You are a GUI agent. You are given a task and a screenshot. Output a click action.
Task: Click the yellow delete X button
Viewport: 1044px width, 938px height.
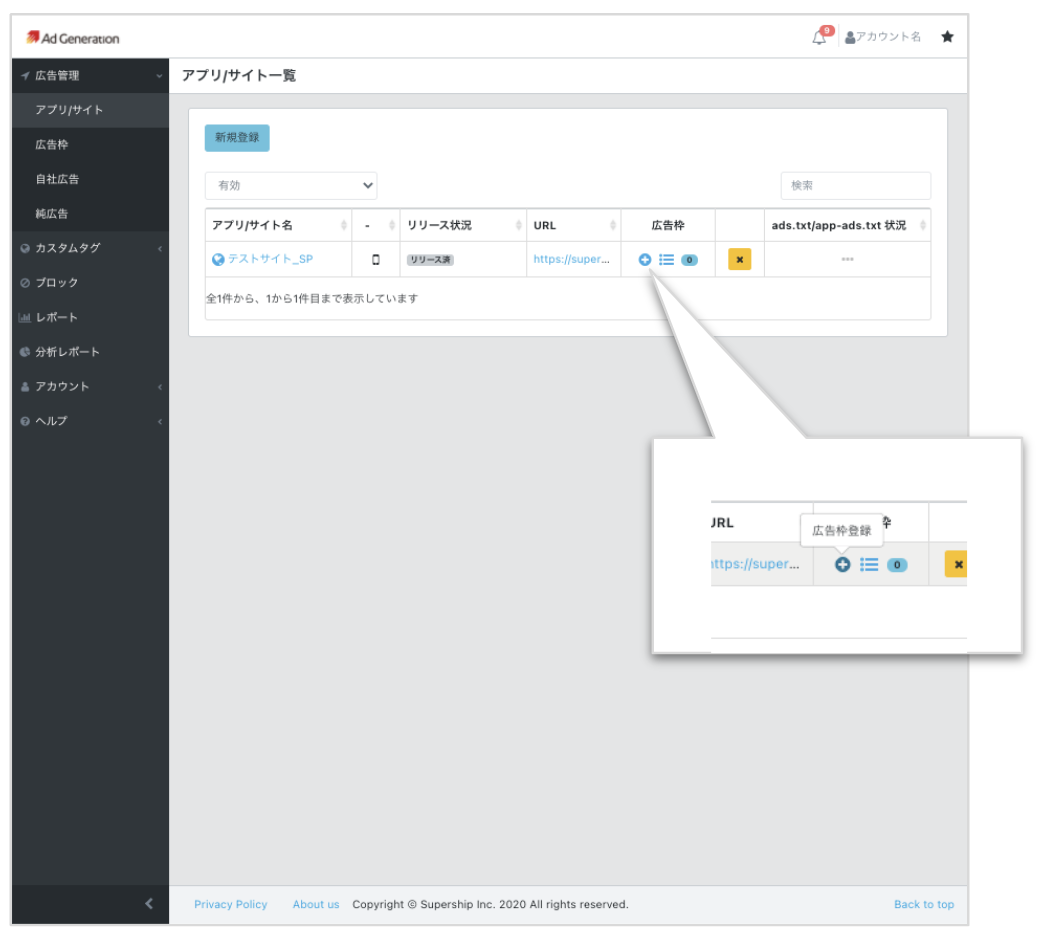[739, 260]
